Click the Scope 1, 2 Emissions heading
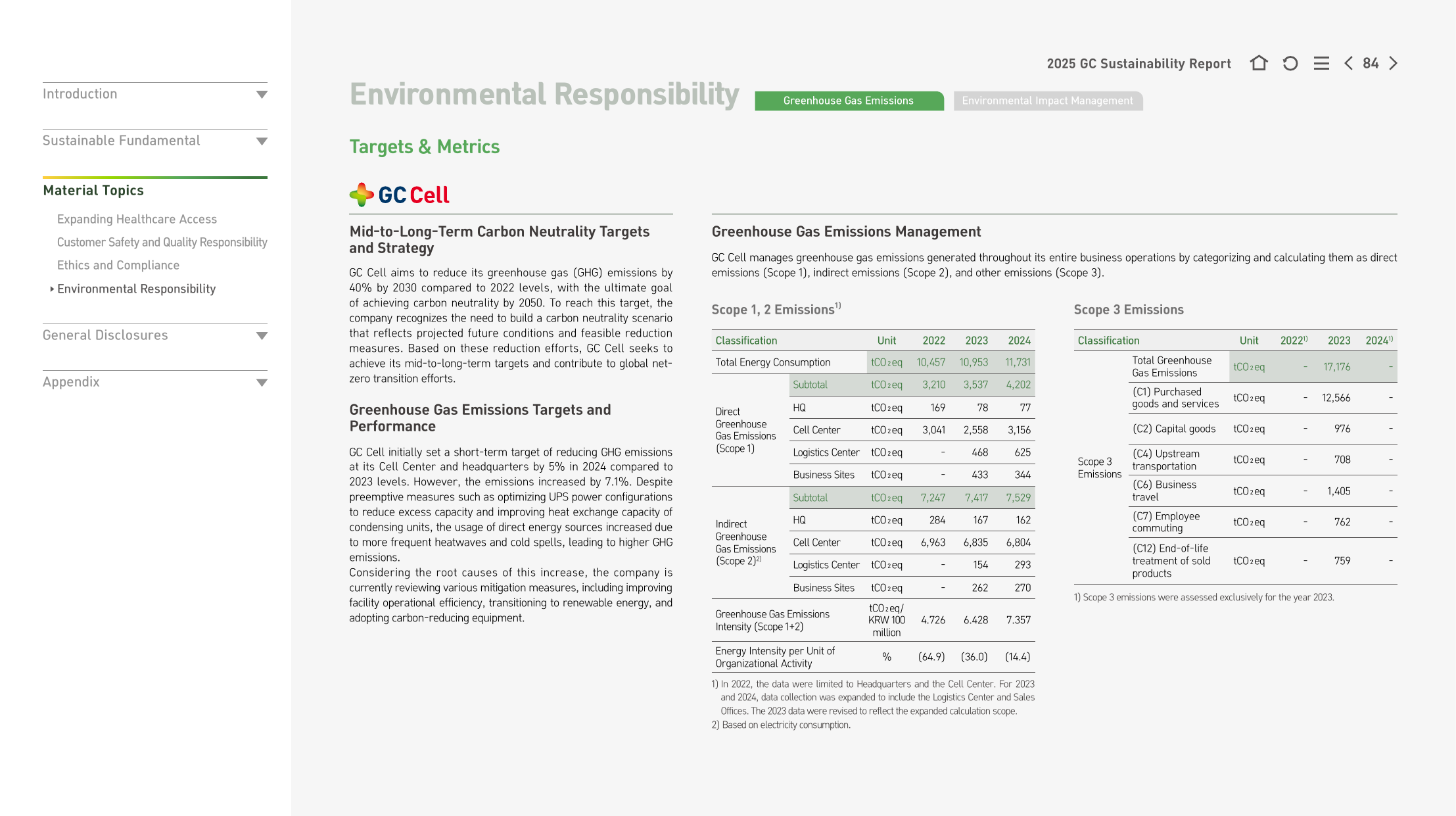1456x816 pixels. [776, 309]
